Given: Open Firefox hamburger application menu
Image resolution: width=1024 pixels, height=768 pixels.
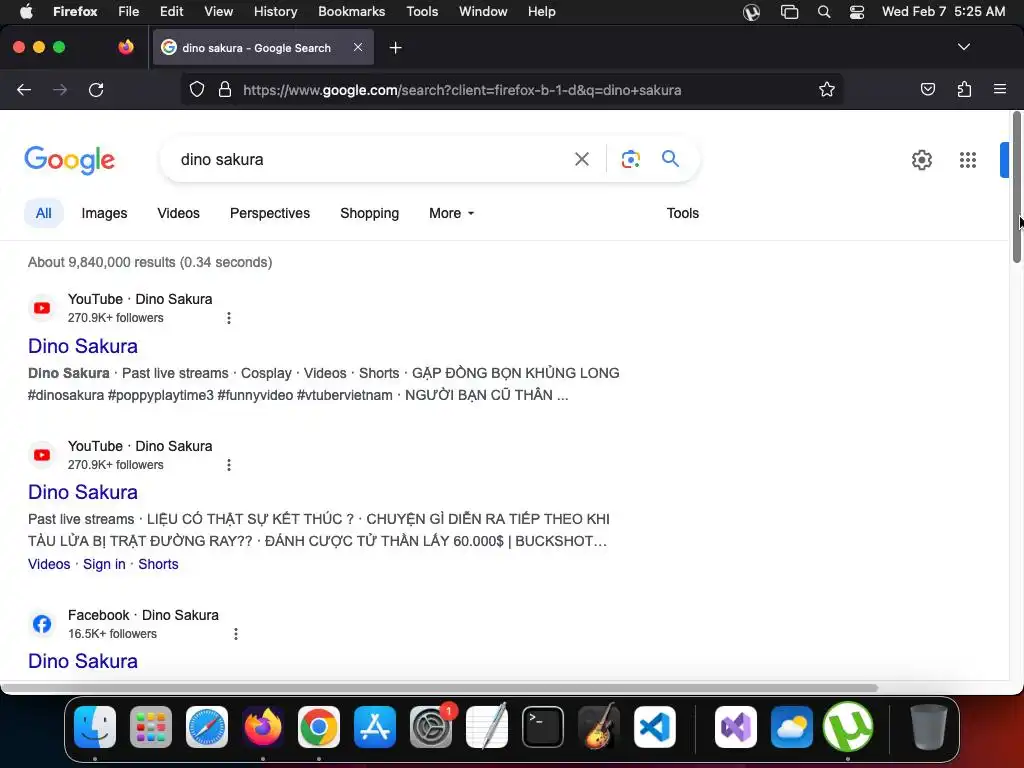Looking at the screenshot, I should (1000, 89).
